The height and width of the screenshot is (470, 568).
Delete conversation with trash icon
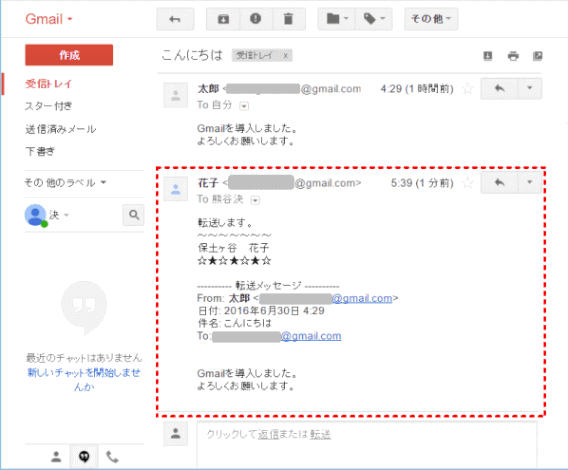tap(288, 19)
